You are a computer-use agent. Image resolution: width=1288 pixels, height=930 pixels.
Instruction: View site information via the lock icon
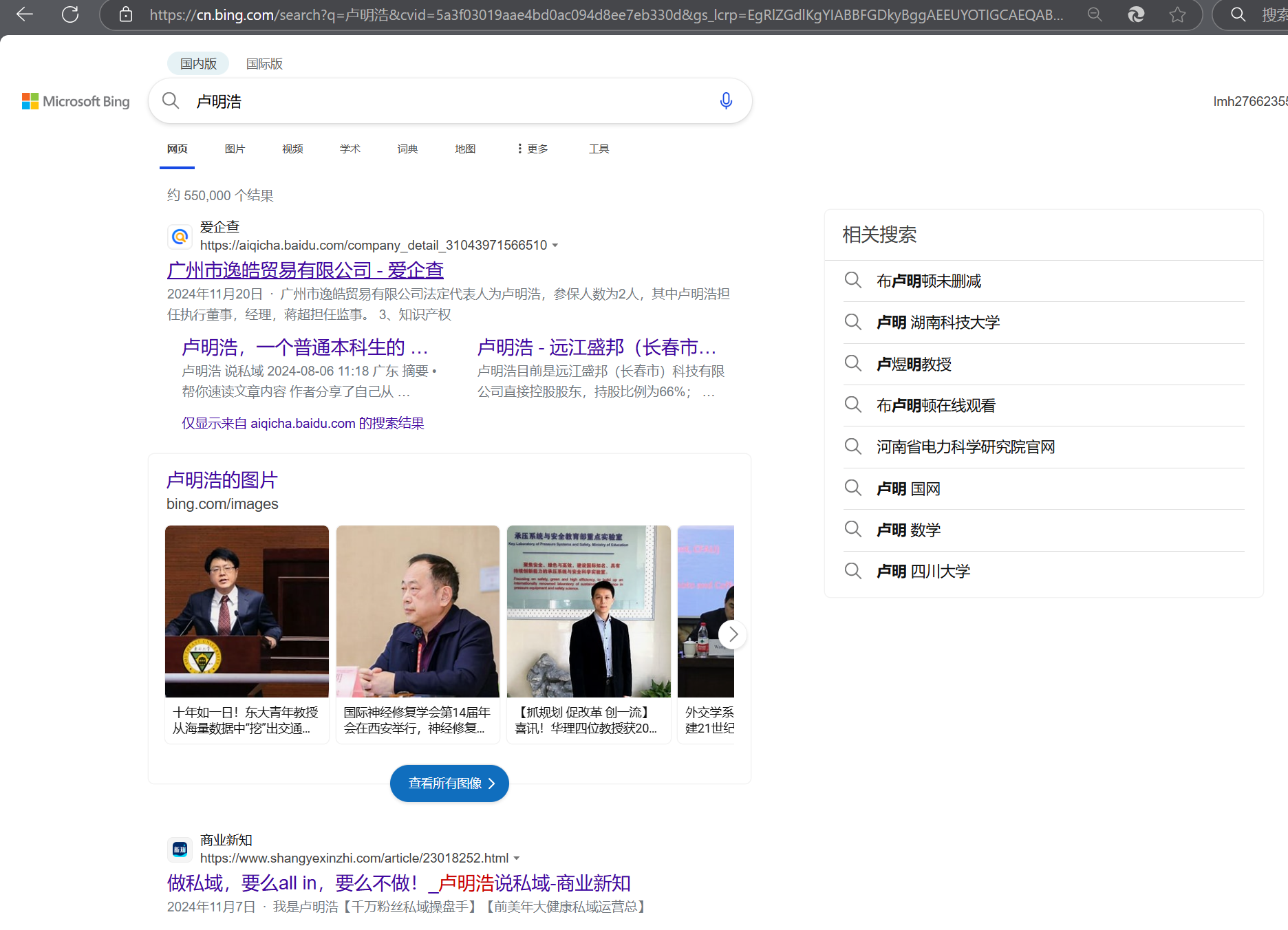point(126,14)
